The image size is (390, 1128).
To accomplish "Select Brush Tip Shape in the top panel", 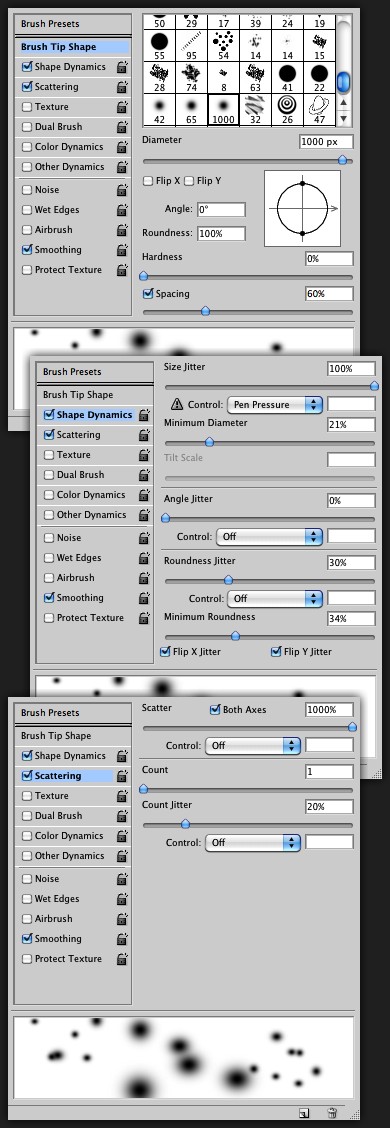I will coord(58,47).
